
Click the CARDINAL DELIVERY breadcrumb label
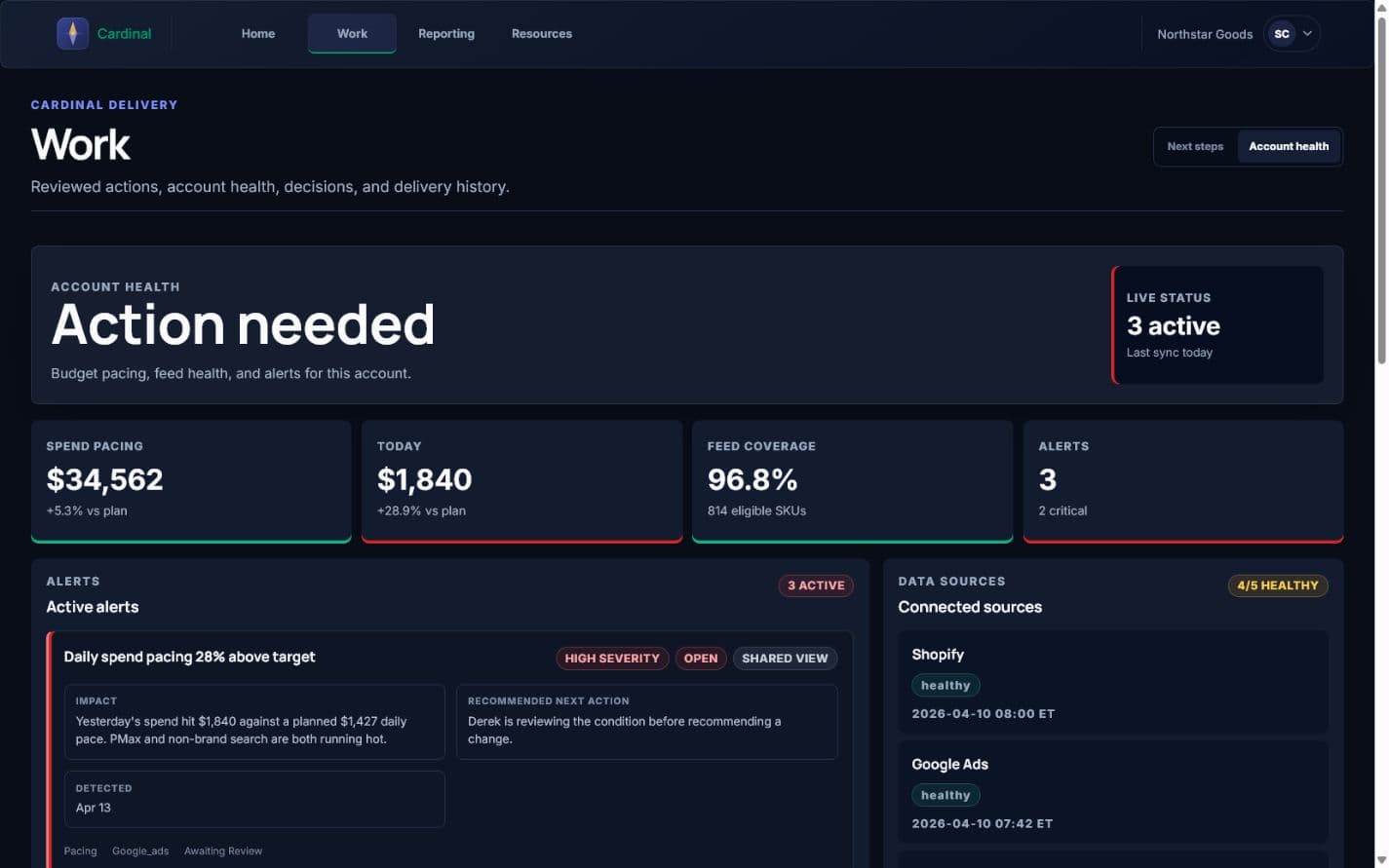[104, 105]
